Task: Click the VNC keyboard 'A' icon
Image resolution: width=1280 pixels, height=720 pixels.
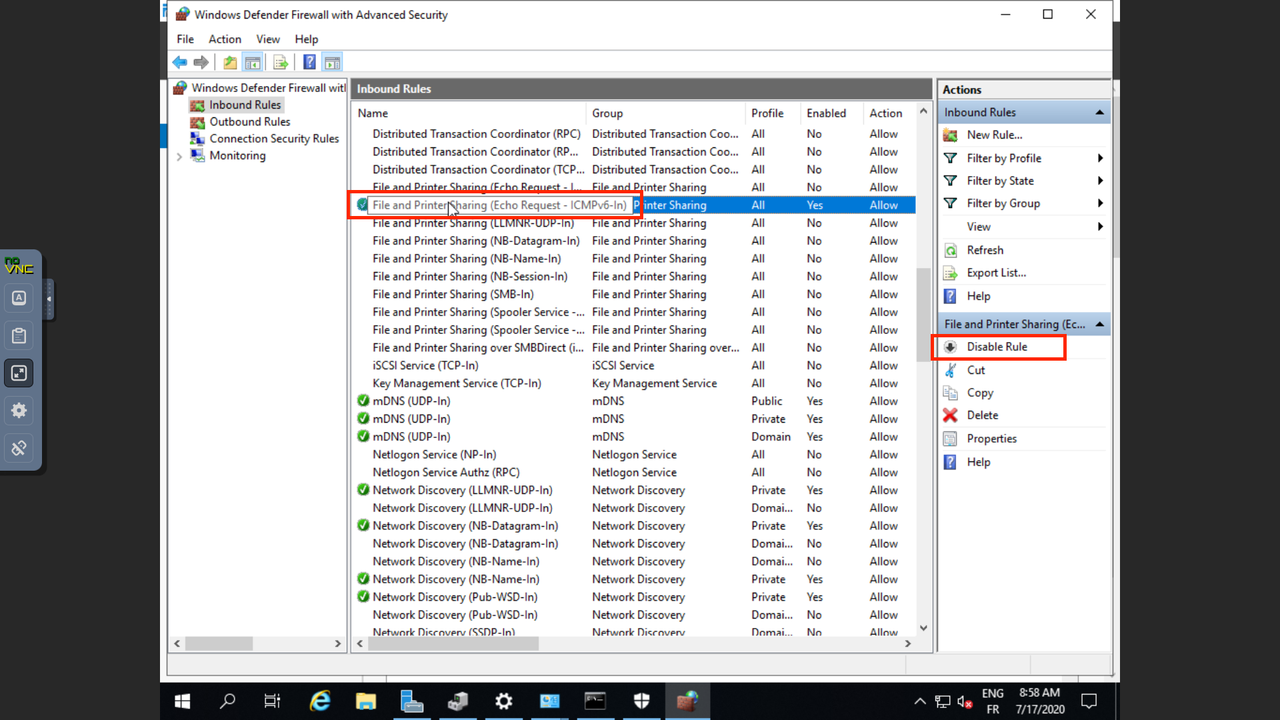Action: pos(19,298)
